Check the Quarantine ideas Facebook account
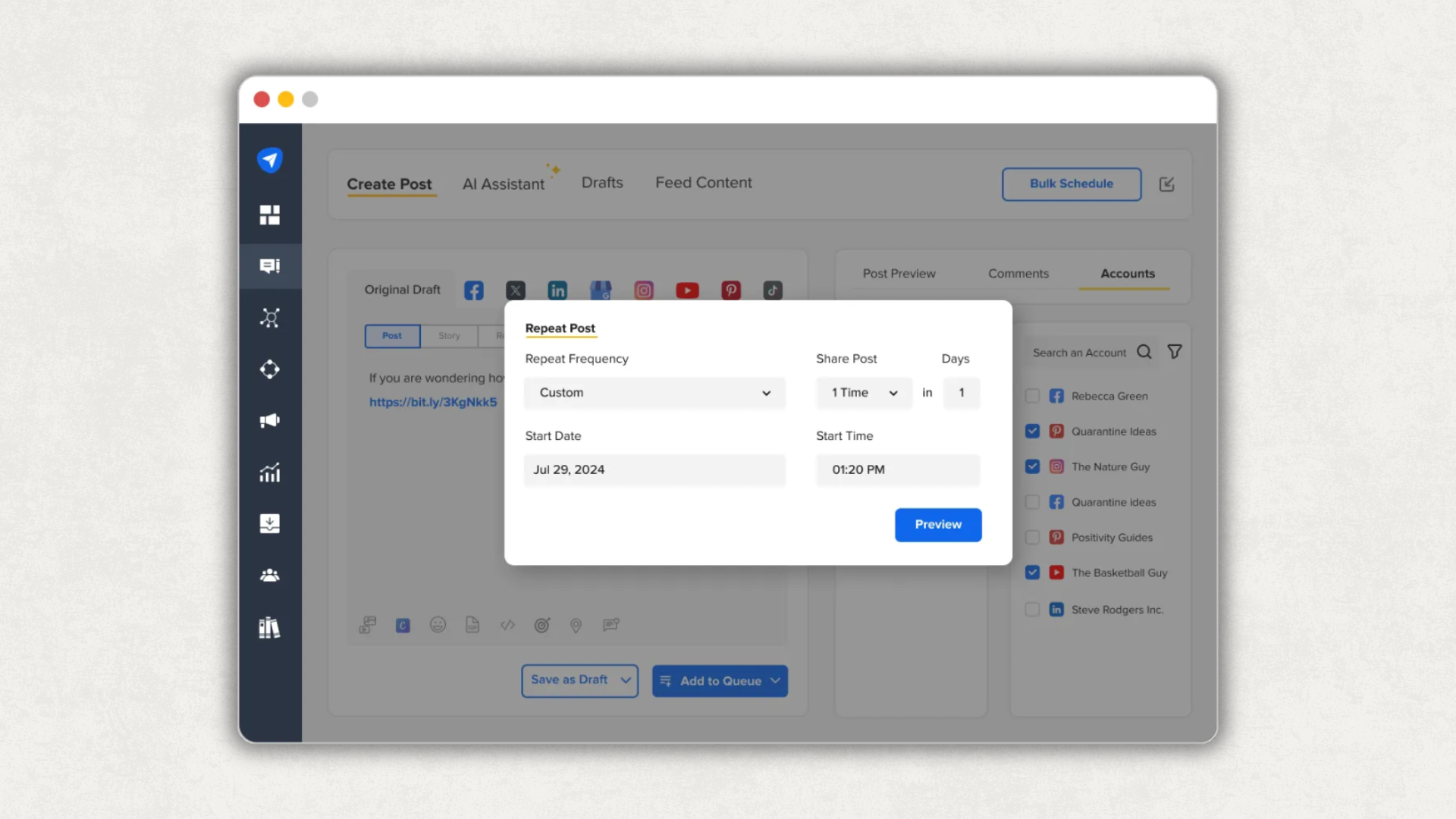 1032,502
